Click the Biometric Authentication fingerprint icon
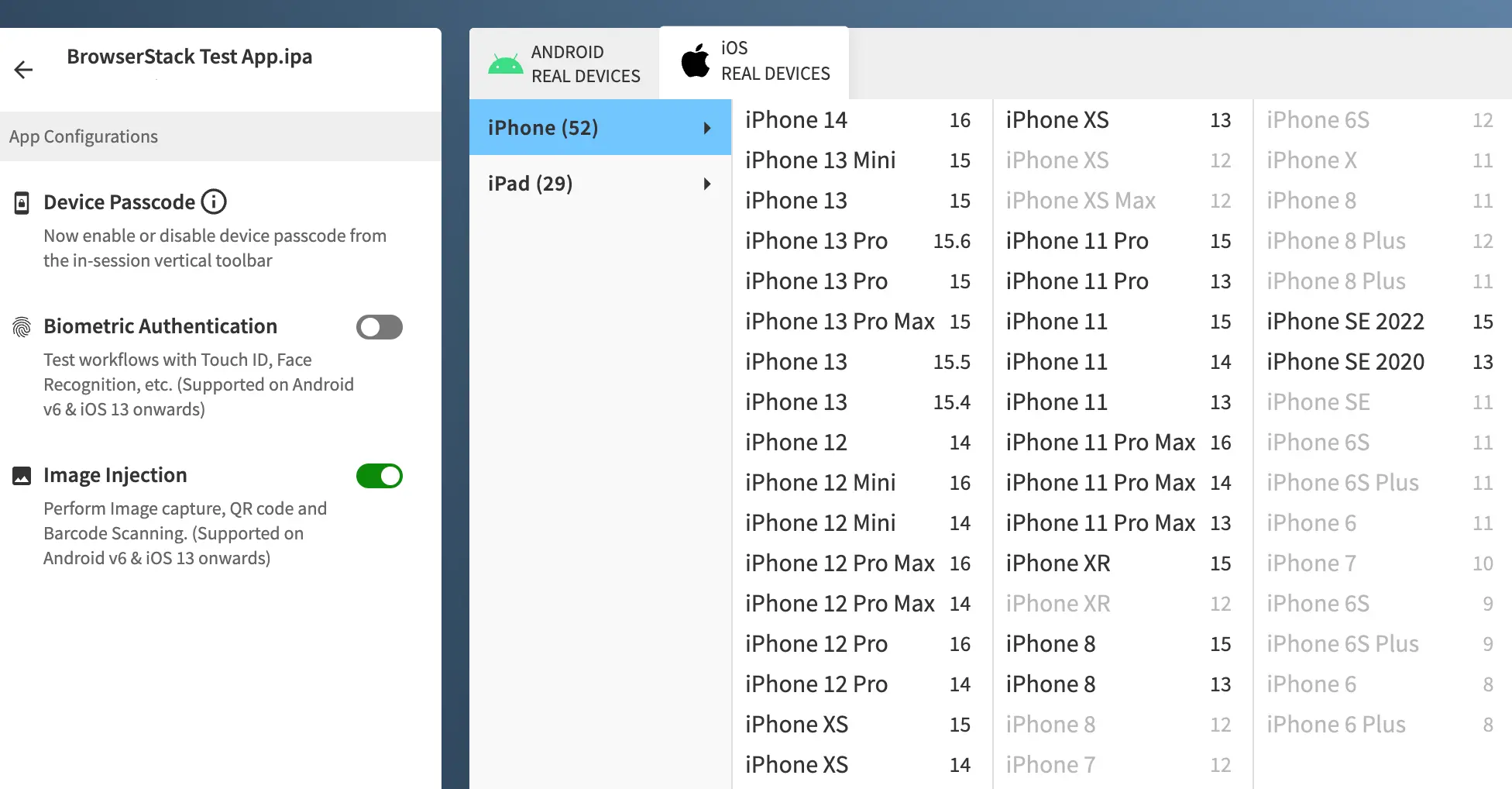This screenshot has height=789, width=1512. coord(22,327)
